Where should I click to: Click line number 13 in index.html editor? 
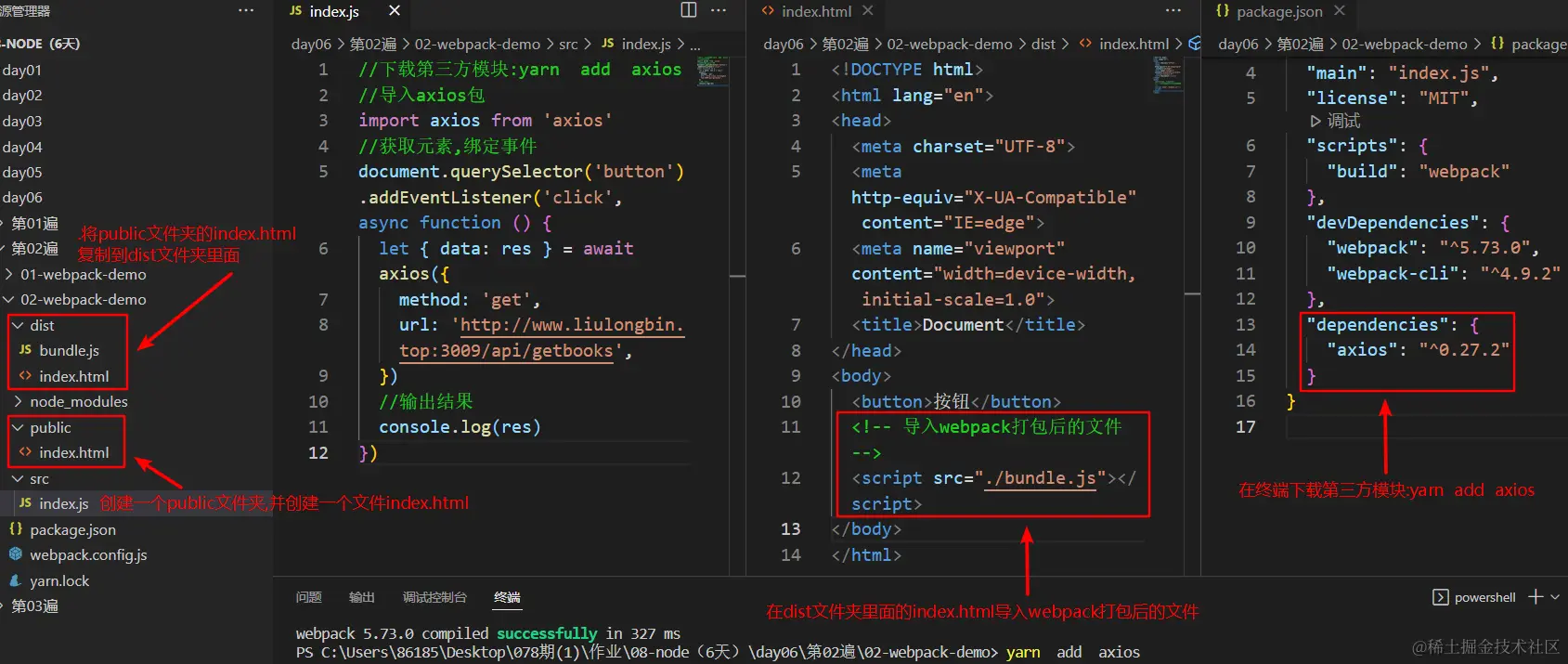[790, 528]
